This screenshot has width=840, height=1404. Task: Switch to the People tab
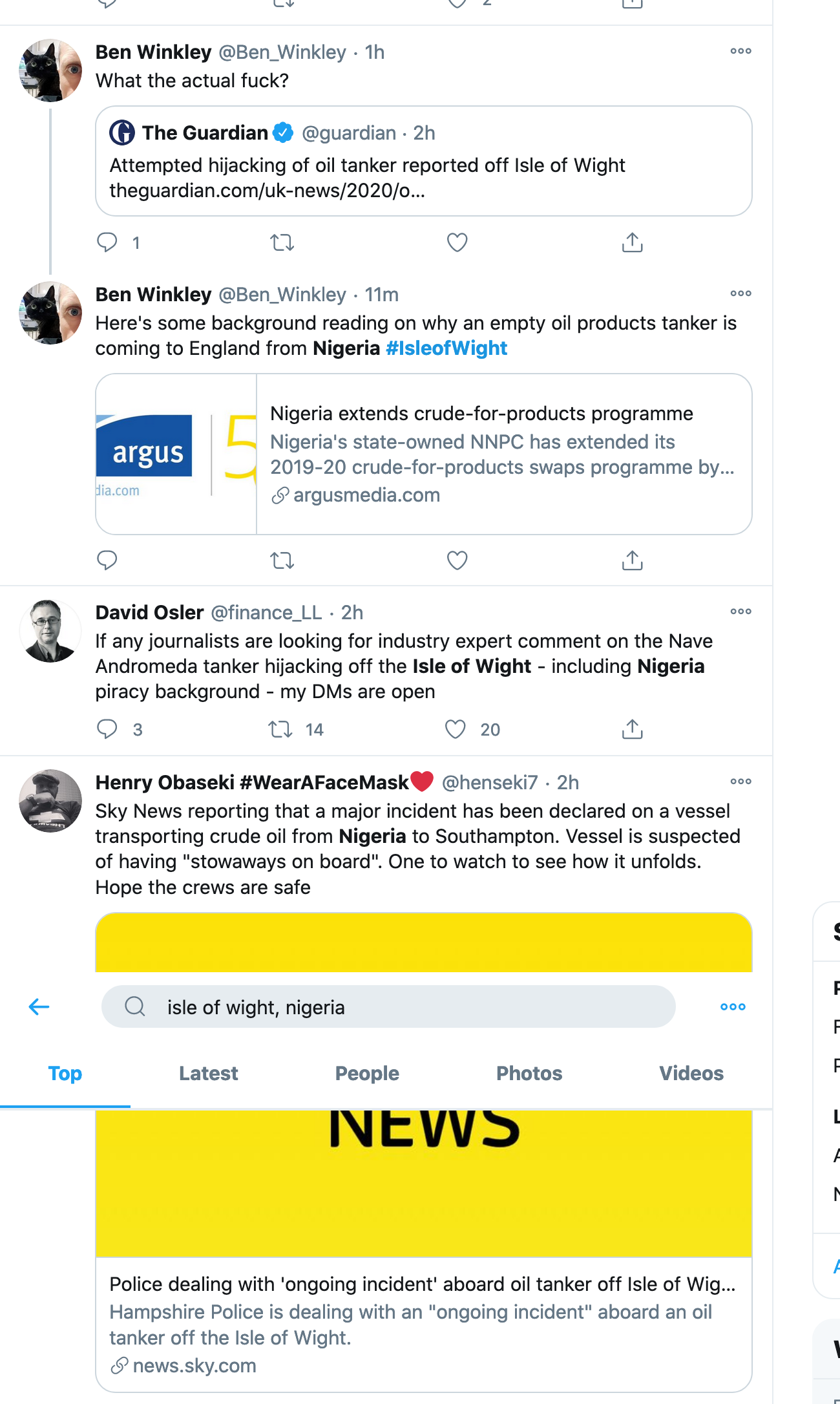click(x=367, y=1074)
